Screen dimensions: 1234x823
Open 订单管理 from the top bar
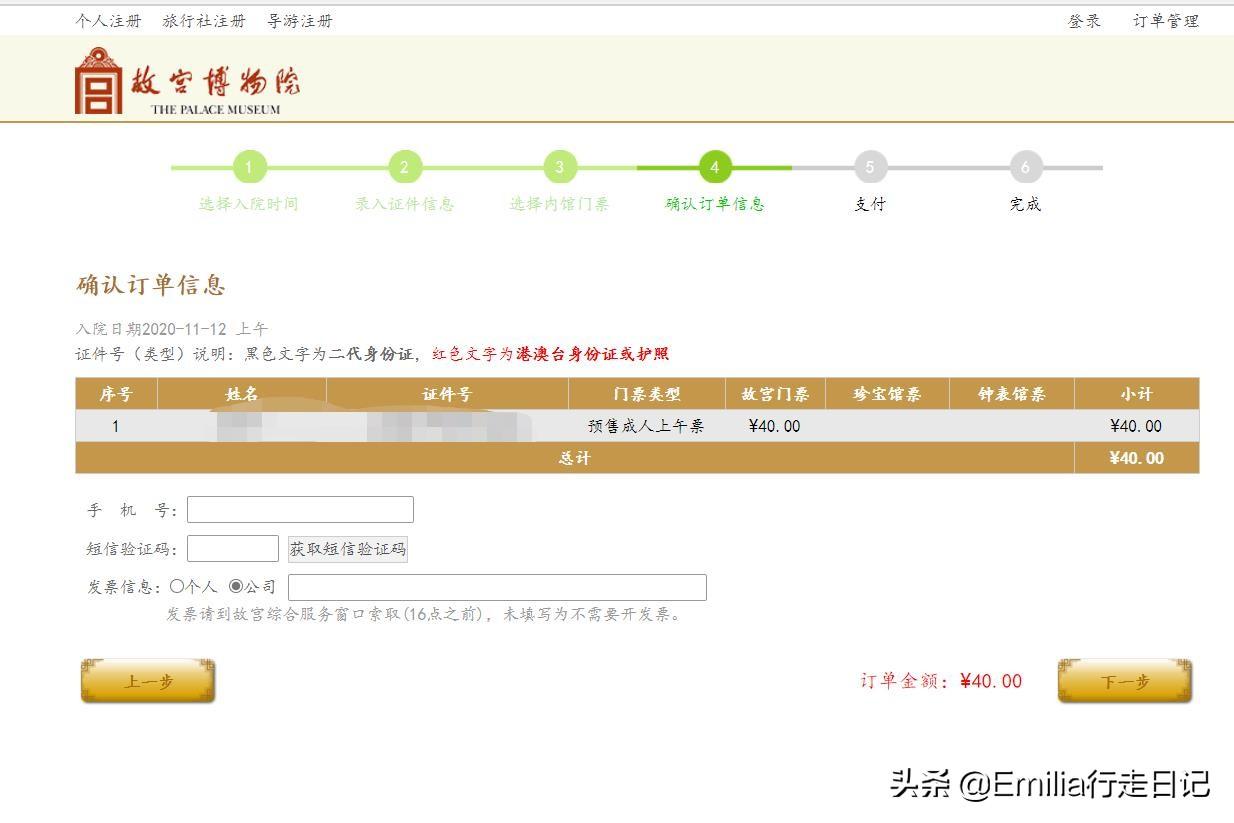coord(1166,20)
